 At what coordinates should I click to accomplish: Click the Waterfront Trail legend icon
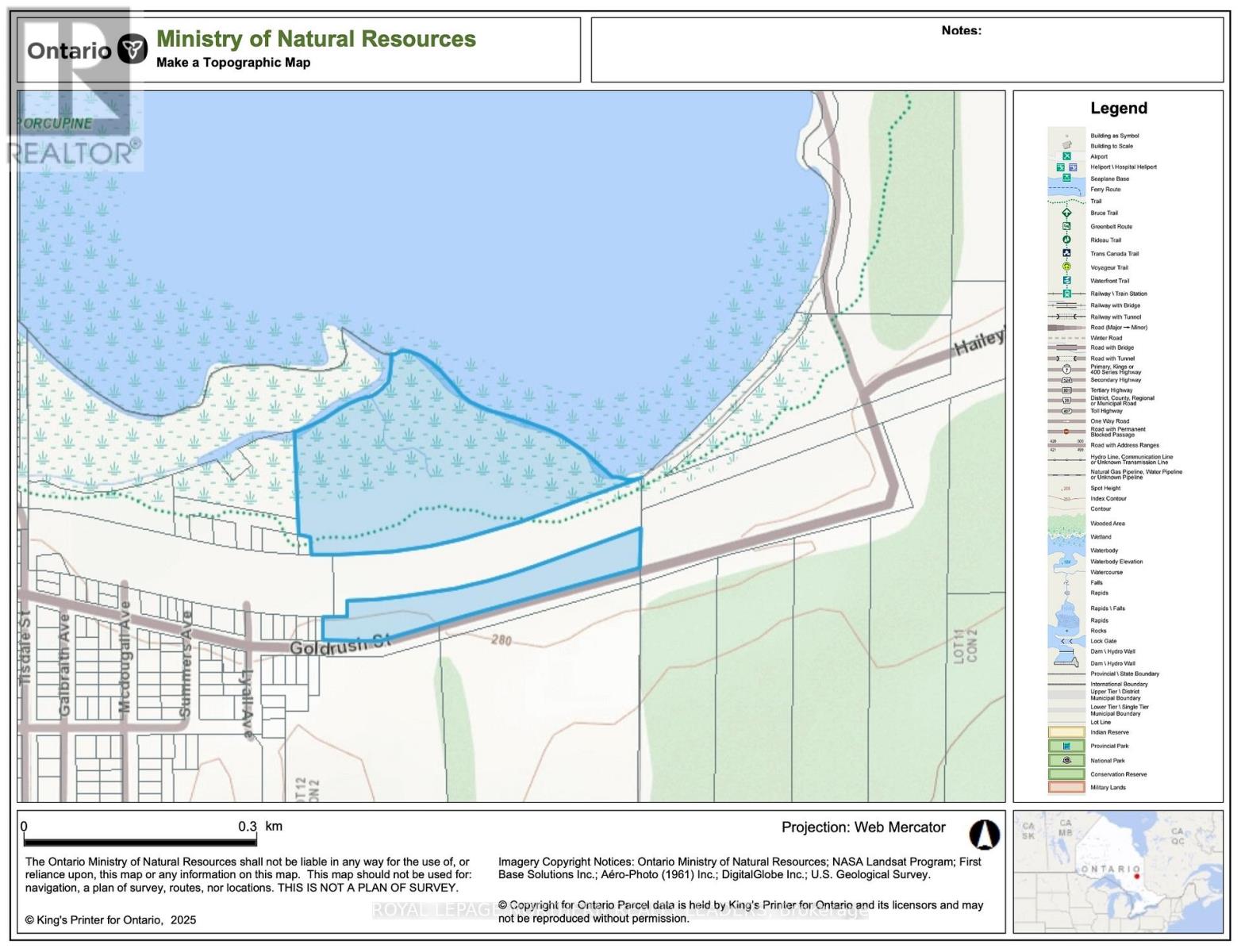click(x=1066, y=280)
